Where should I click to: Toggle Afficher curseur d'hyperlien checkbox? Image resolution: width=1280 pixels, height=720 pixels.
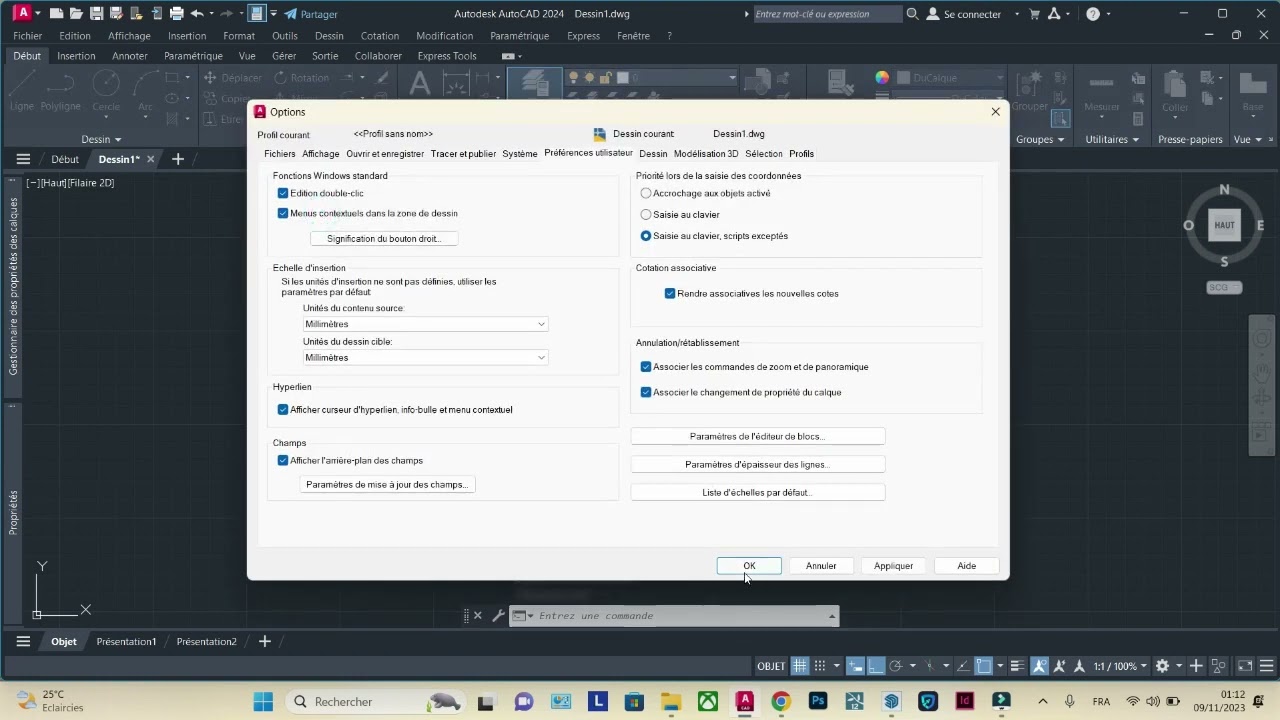pos(283,409)
